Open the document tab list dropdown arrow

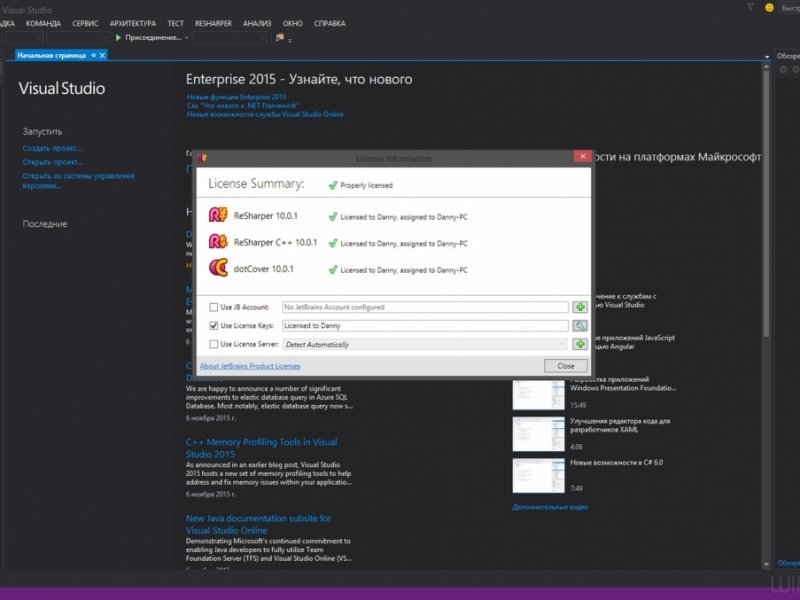click(766, 57)
